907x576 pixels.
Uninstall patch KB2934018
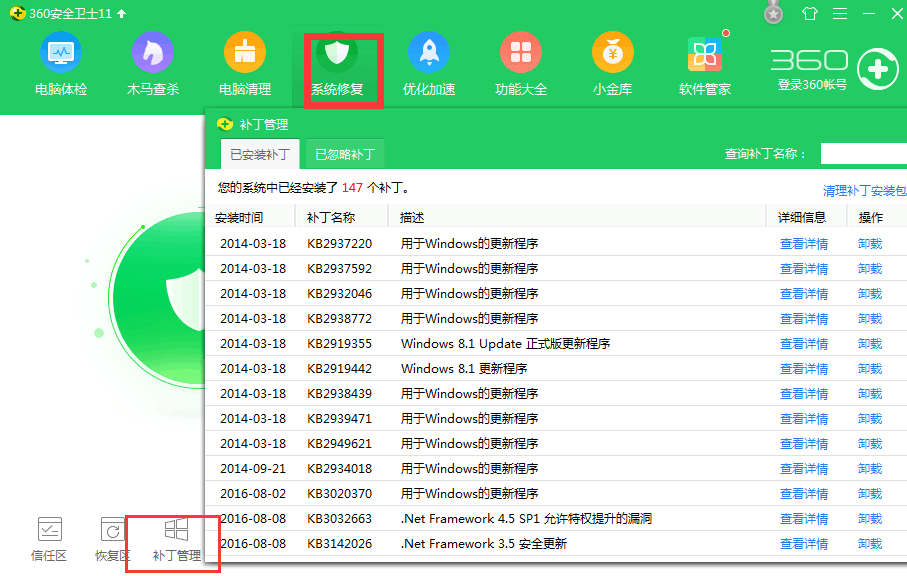tap(870, 468)
